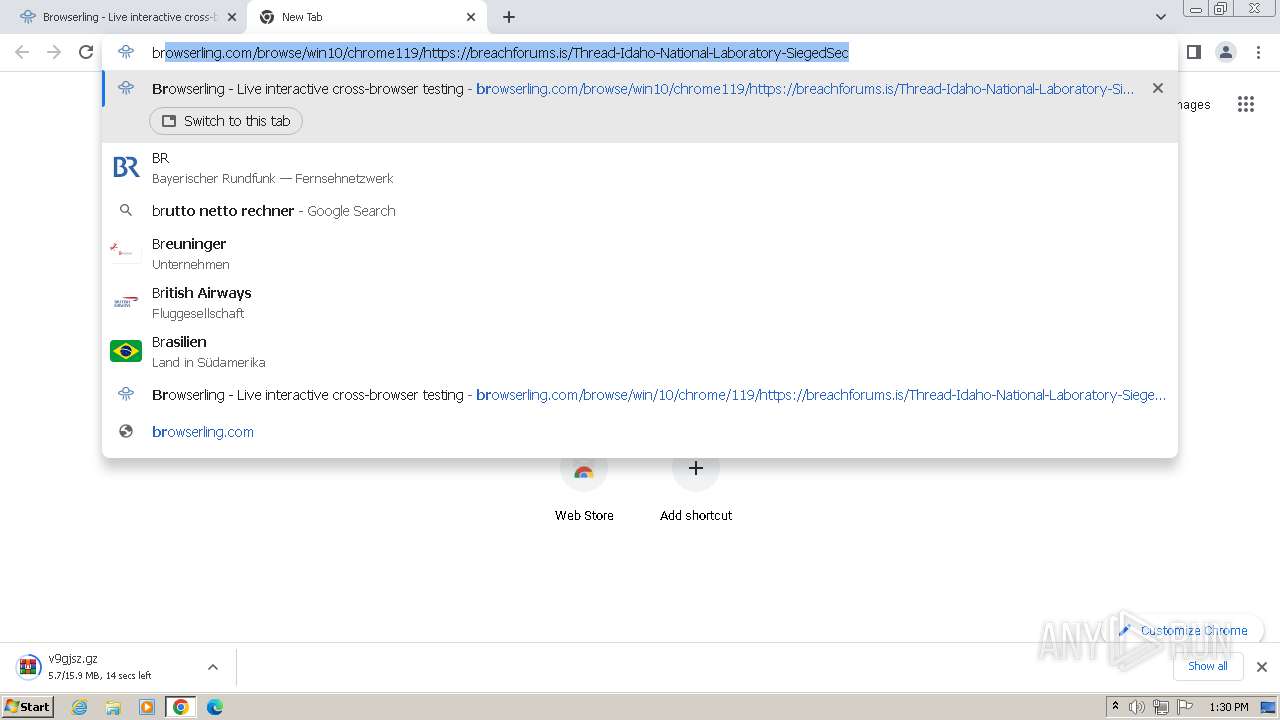The width and height of the screenshot is (1280, 720).
Task: Go forward with the forward arrow
Action: [54, 52]
